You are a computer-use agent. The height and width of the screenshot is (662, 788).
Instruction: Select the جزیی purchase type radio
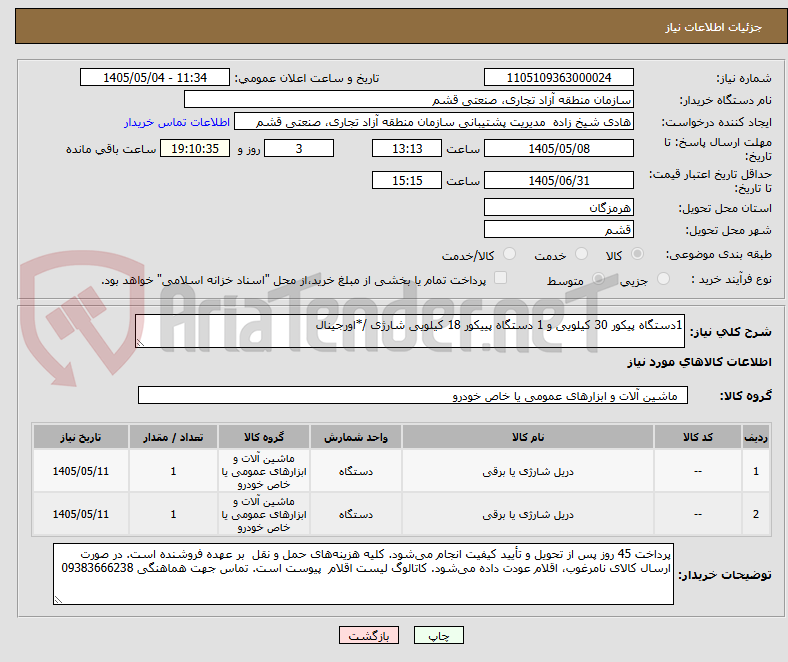663,278
